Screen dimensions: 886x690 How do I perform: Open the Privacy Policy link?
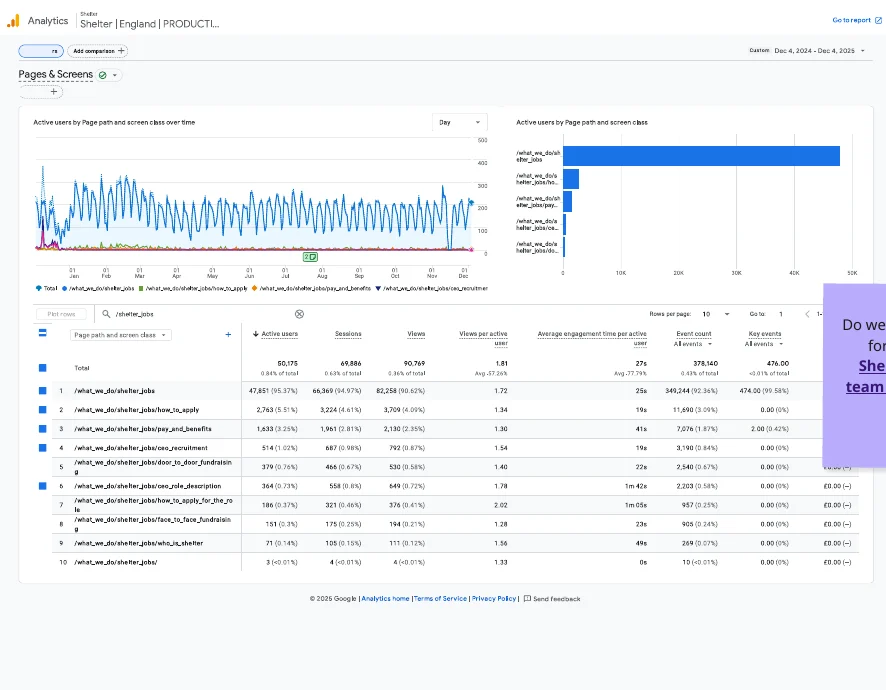coord(494,598)
